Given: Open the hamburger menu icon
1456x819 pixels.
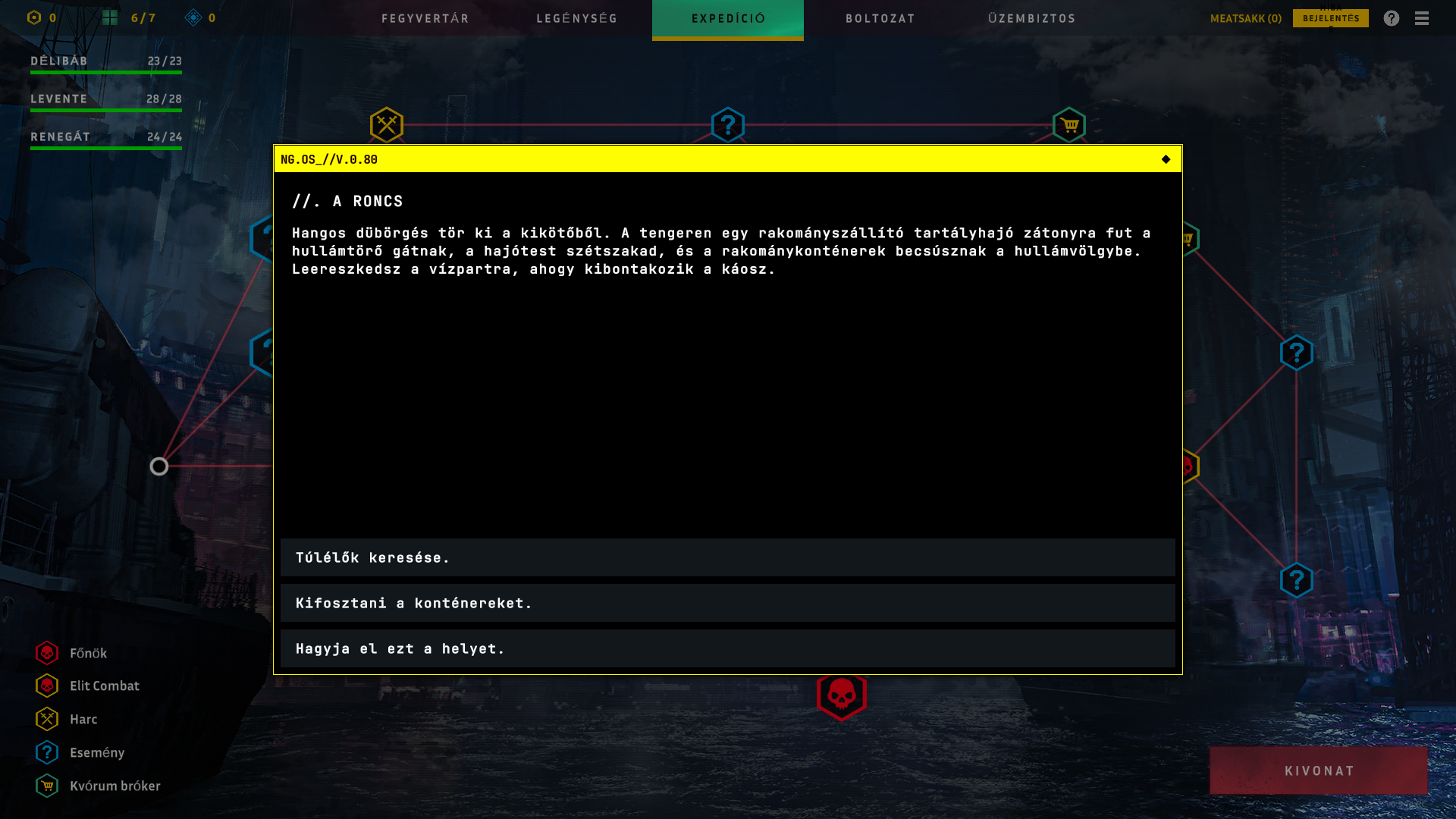Looking at the screenshot, I should 1422,18.
